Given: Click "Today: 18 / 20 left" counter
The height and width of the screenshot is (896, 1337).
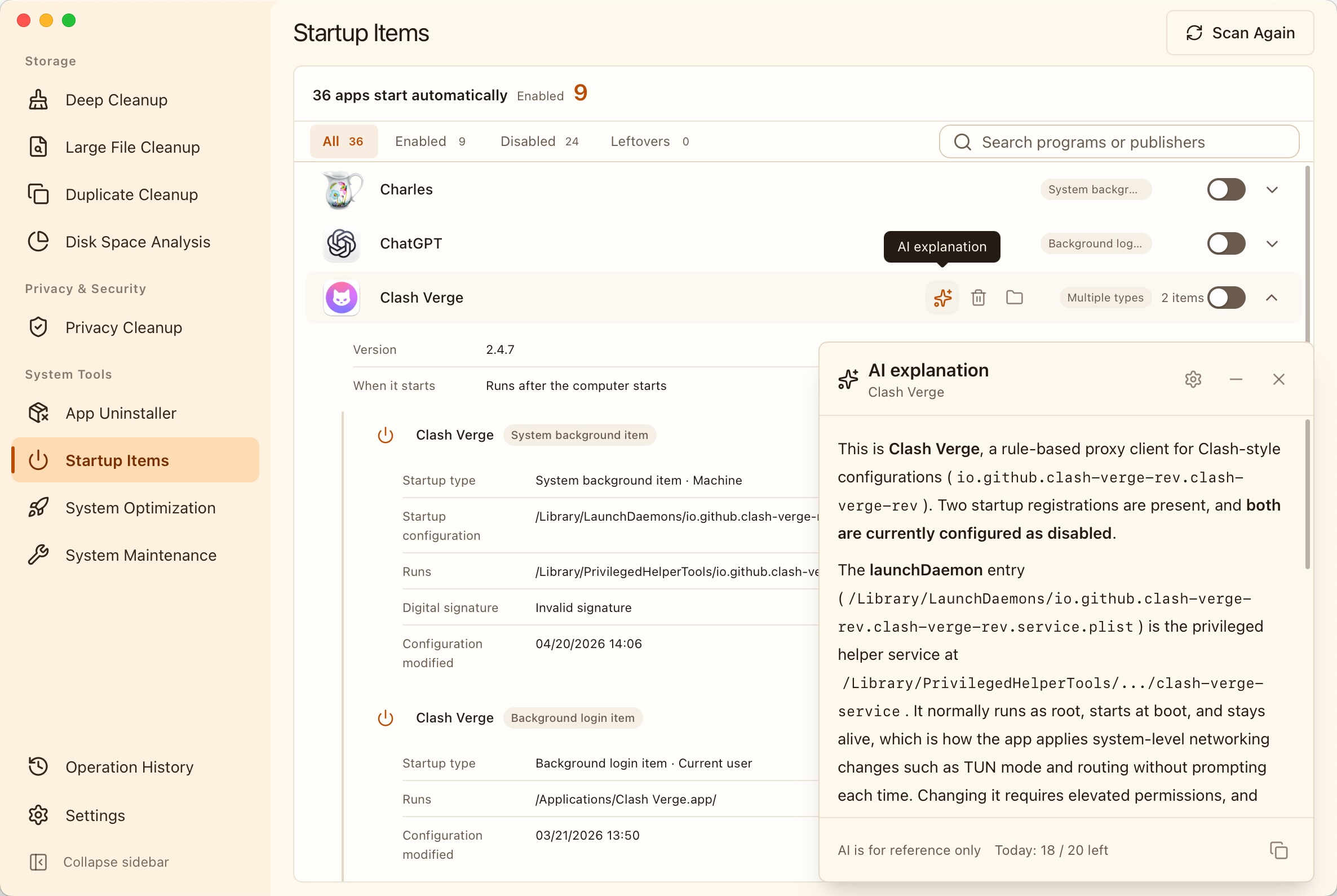Looking at the screenshot, I should (1051, 850).
